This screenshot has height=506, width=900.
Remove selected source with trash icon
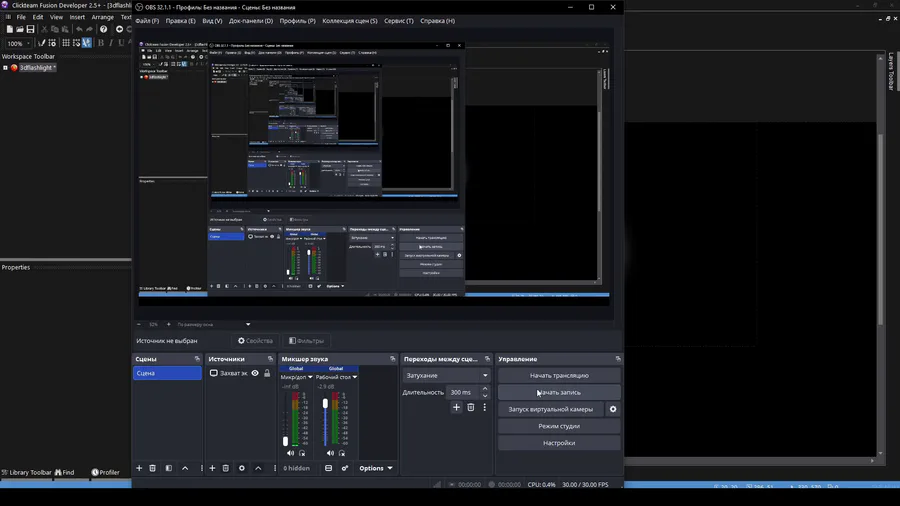[226, 468]
